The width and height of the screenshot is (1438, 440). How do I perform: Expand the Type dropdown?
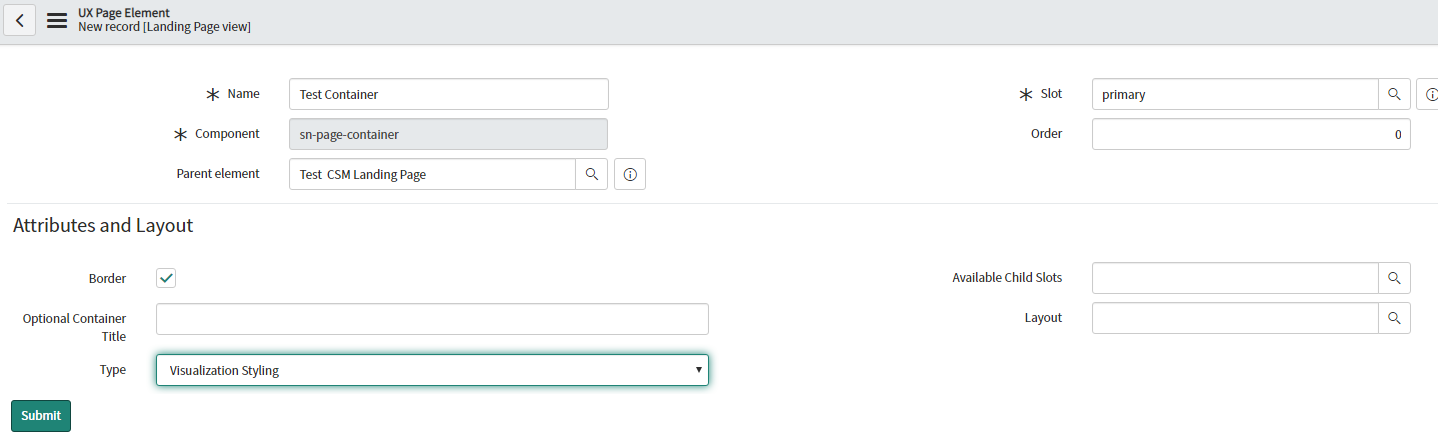432,370
